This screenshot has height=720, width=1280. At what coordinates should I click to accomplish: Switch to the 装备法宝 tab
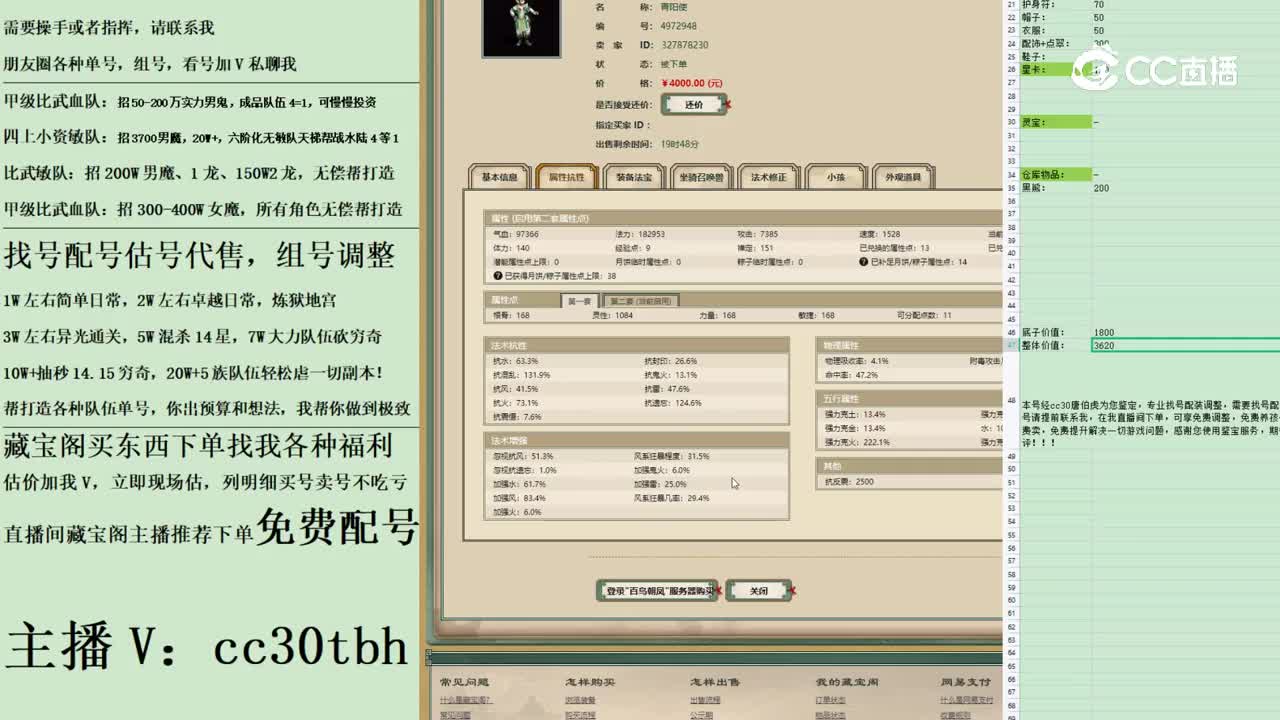tap(634, 177)
